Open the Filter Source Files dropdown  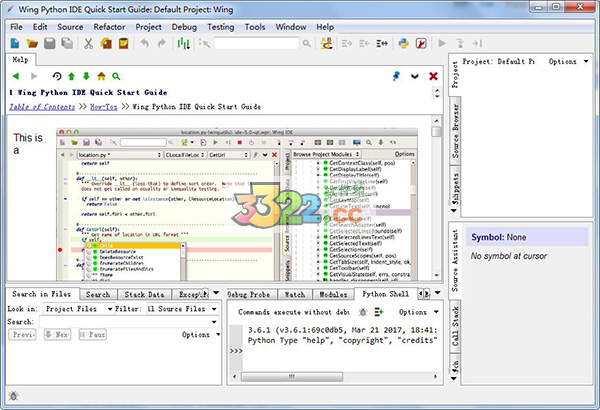coord(183,309)
